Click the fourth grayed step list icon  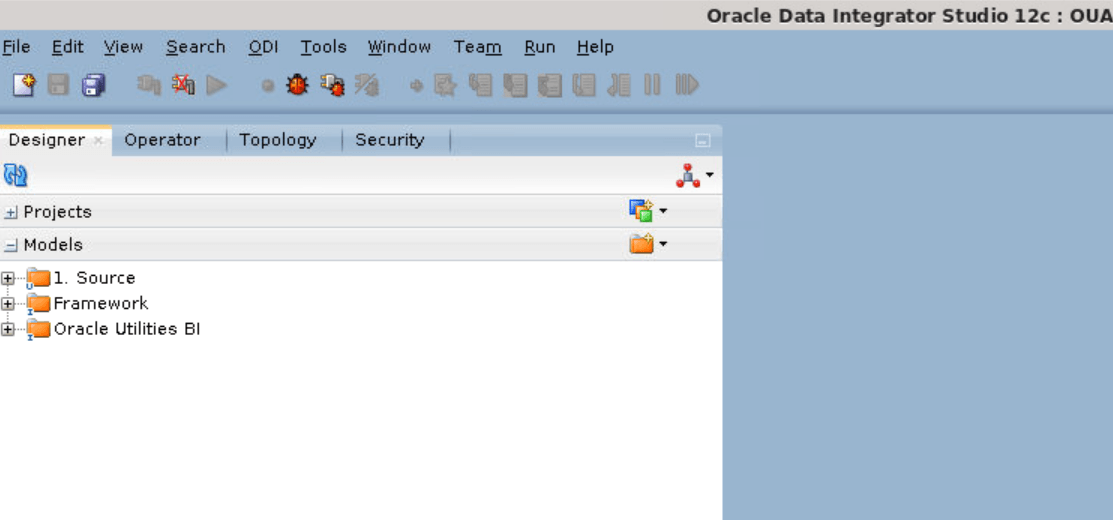(584, 86)
